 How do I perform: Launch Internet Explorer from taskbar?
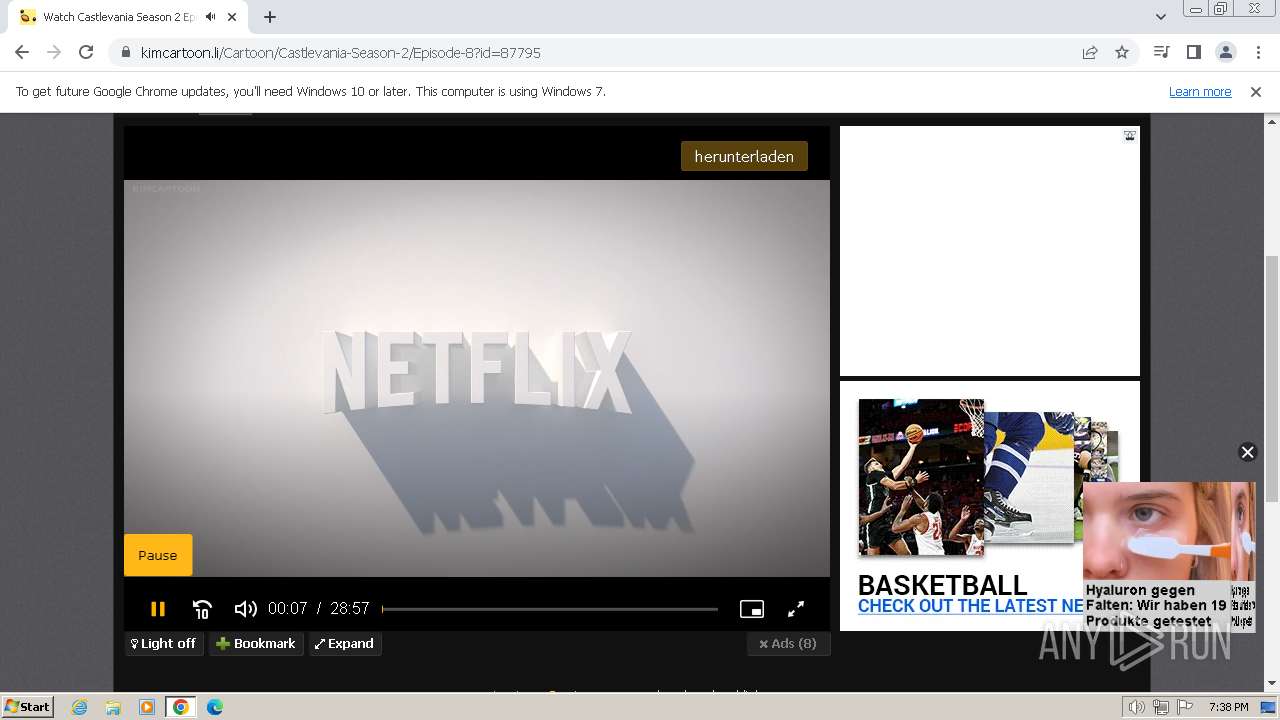click(x=79, y=707)
